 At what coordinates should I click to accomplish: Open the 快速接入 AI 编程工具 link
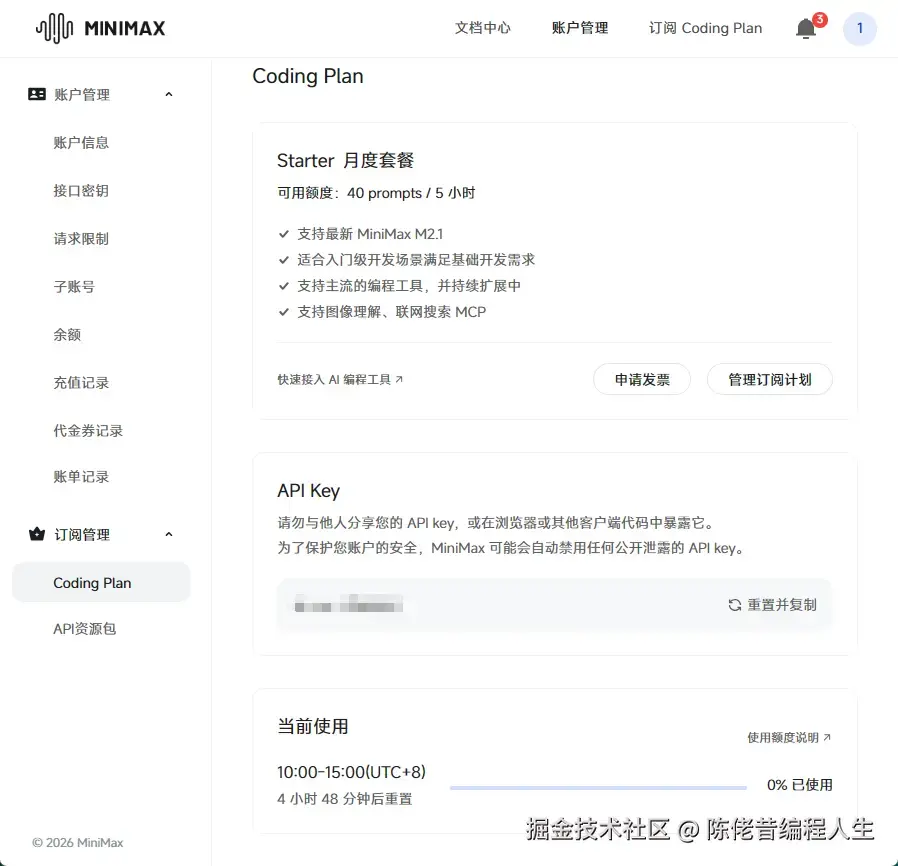(336, 380)
